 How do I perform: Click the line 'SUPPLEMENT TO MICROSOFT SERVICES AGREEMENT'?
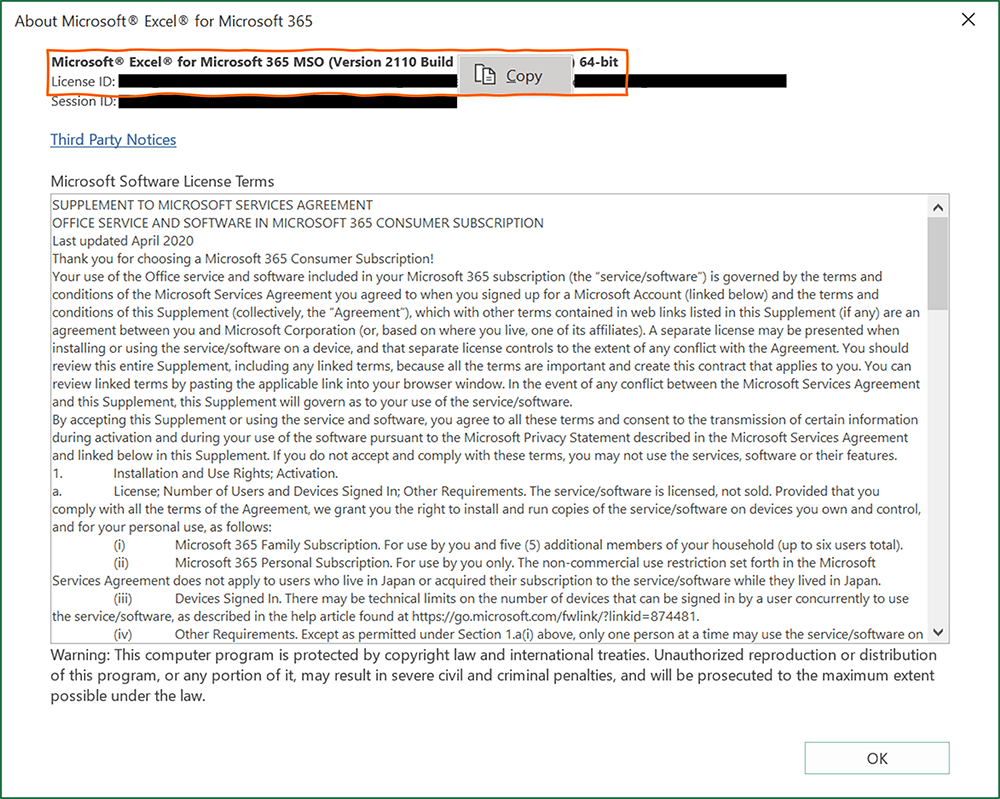(x=212, y=205)
